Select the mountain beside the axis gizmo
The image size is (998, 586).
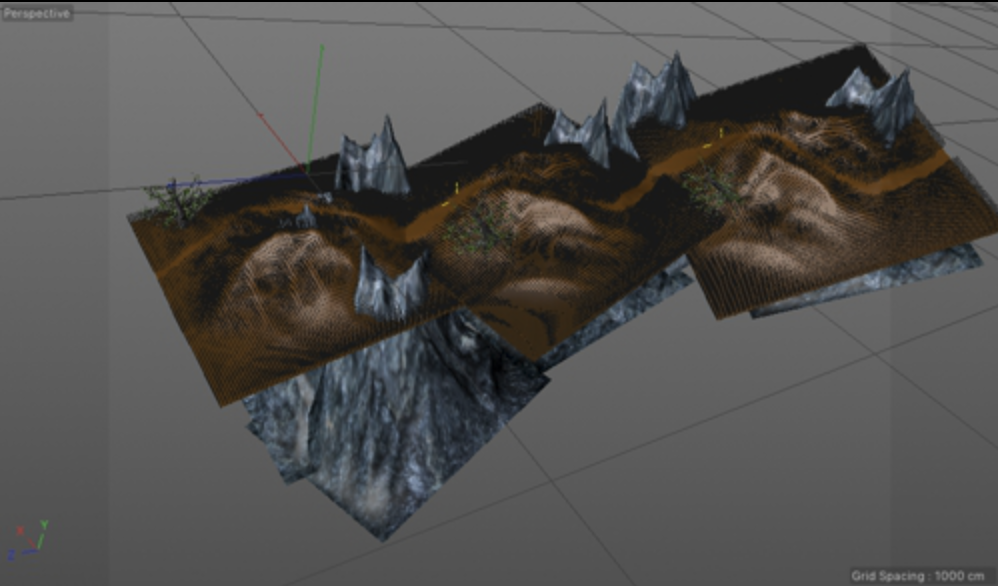click(373, 158)
